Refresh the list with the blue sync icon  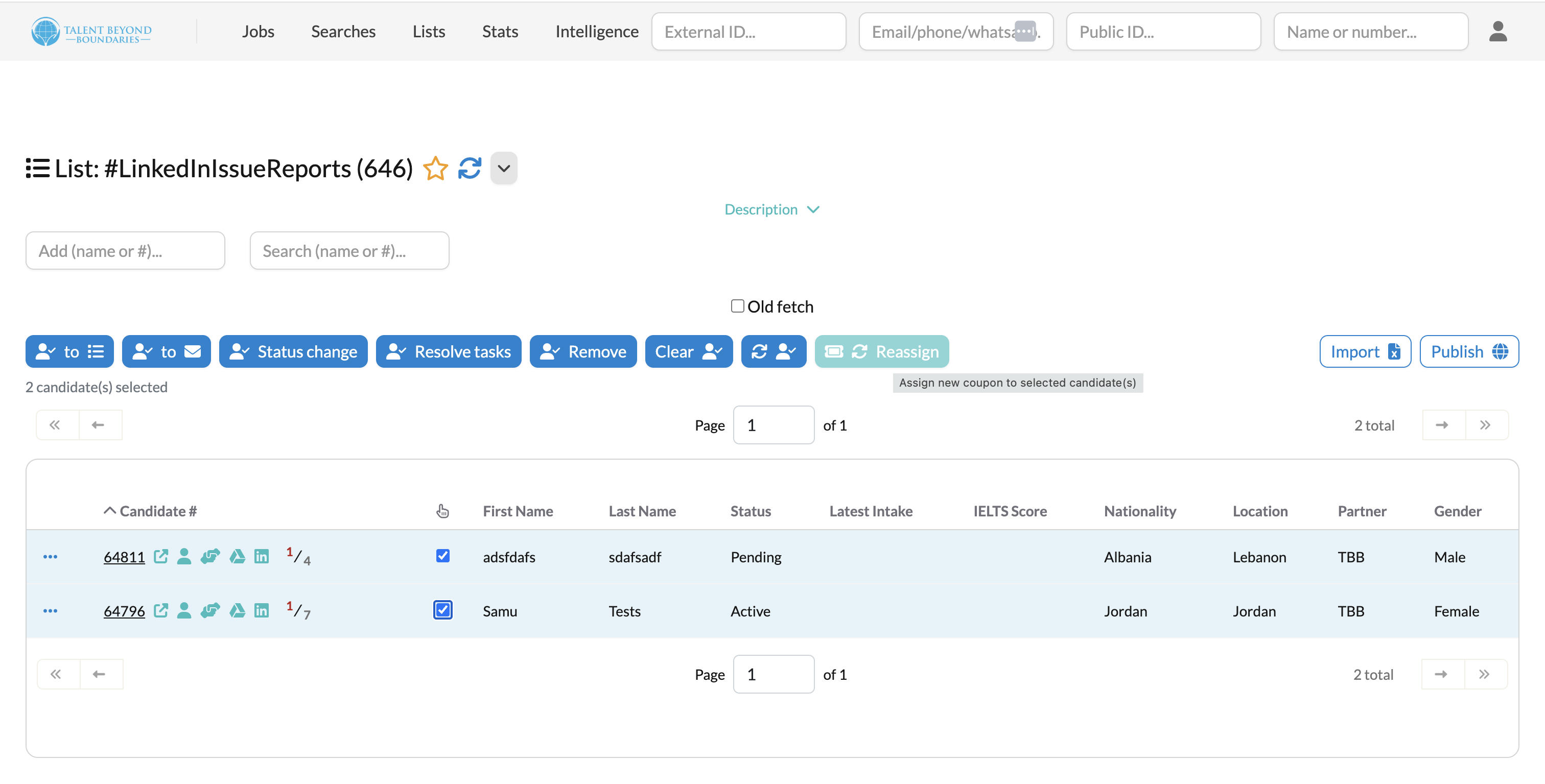(x=470, y=169)
